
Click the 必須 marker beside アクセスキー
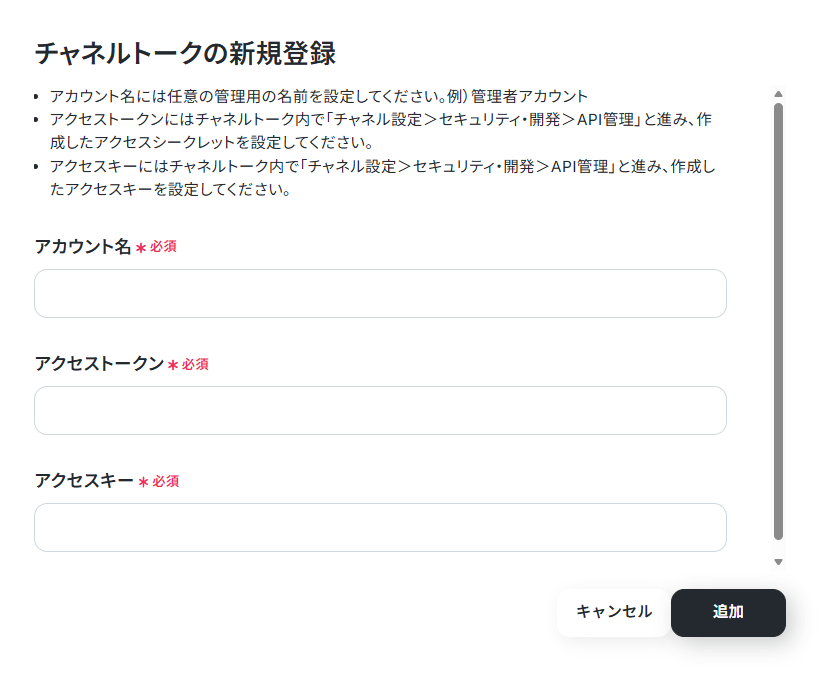[166, 481]
